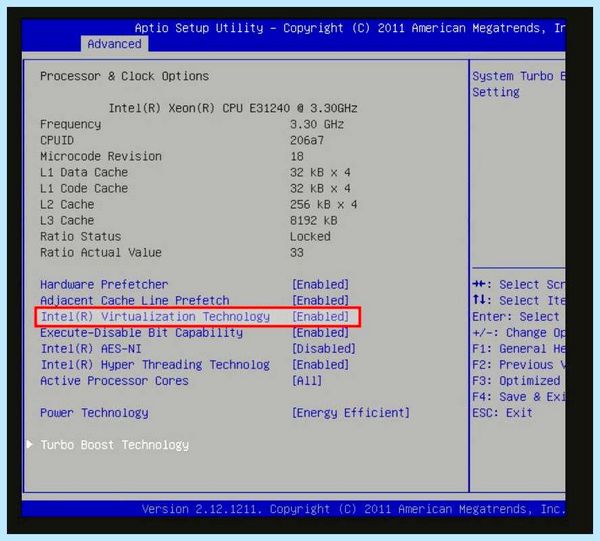600x541 pixels.
Task: Click the L3 Cache label
Action: [67, 221]
